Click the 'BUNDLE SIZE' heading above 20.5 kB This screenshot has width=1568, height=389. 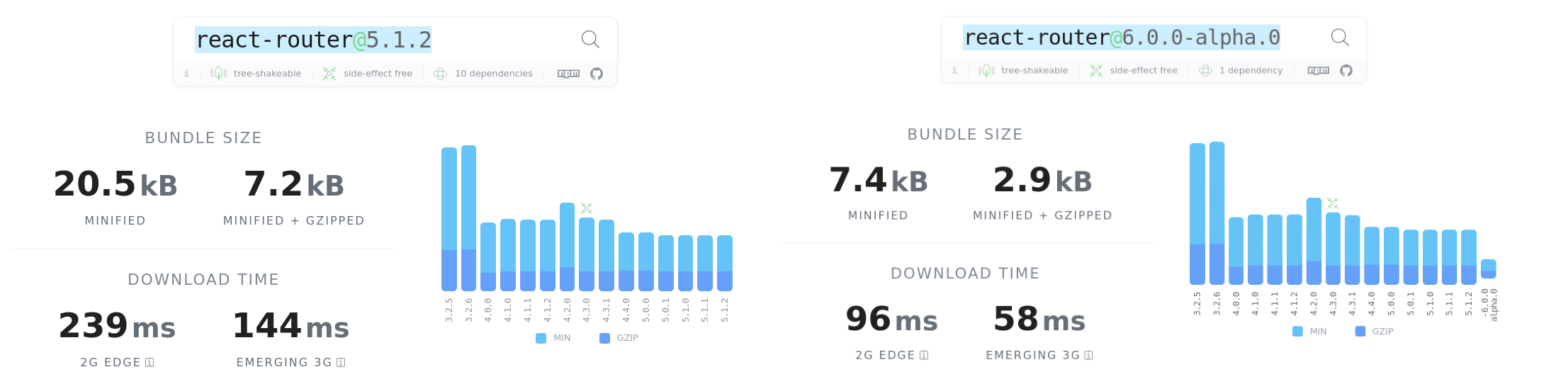point(203,138)
